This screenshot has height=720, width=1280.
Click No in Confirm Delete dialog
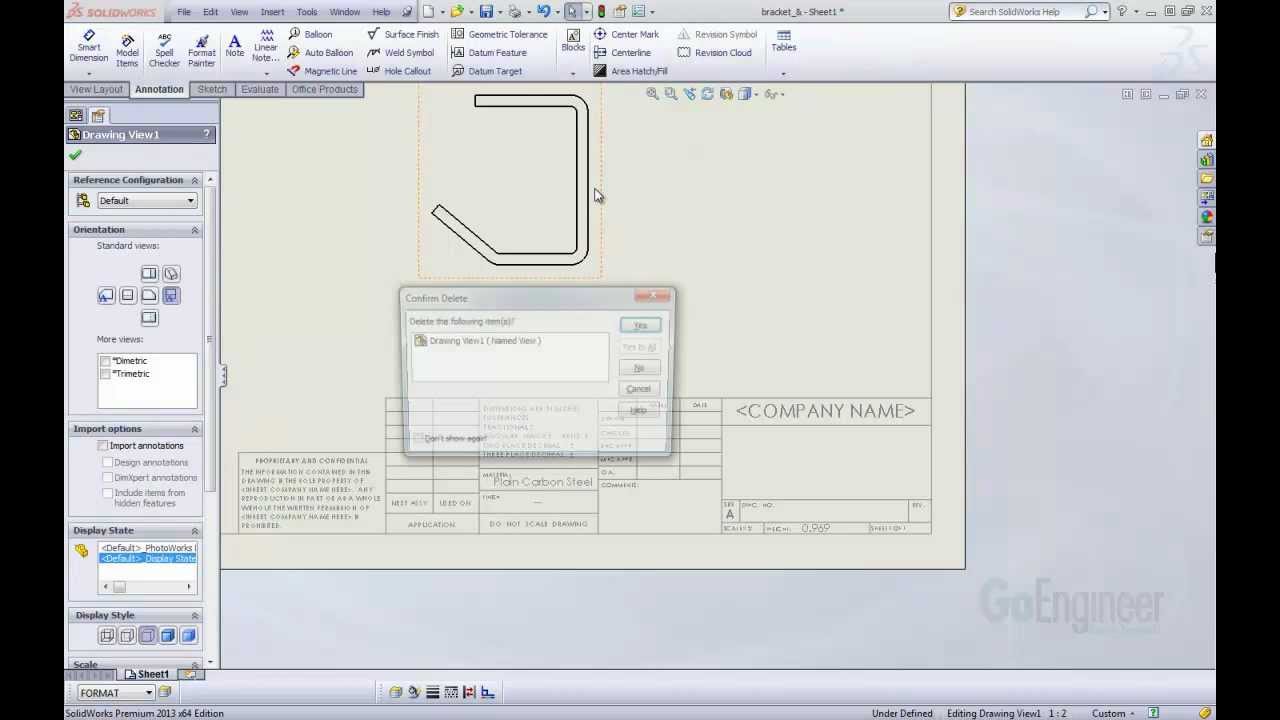[639, 368]
